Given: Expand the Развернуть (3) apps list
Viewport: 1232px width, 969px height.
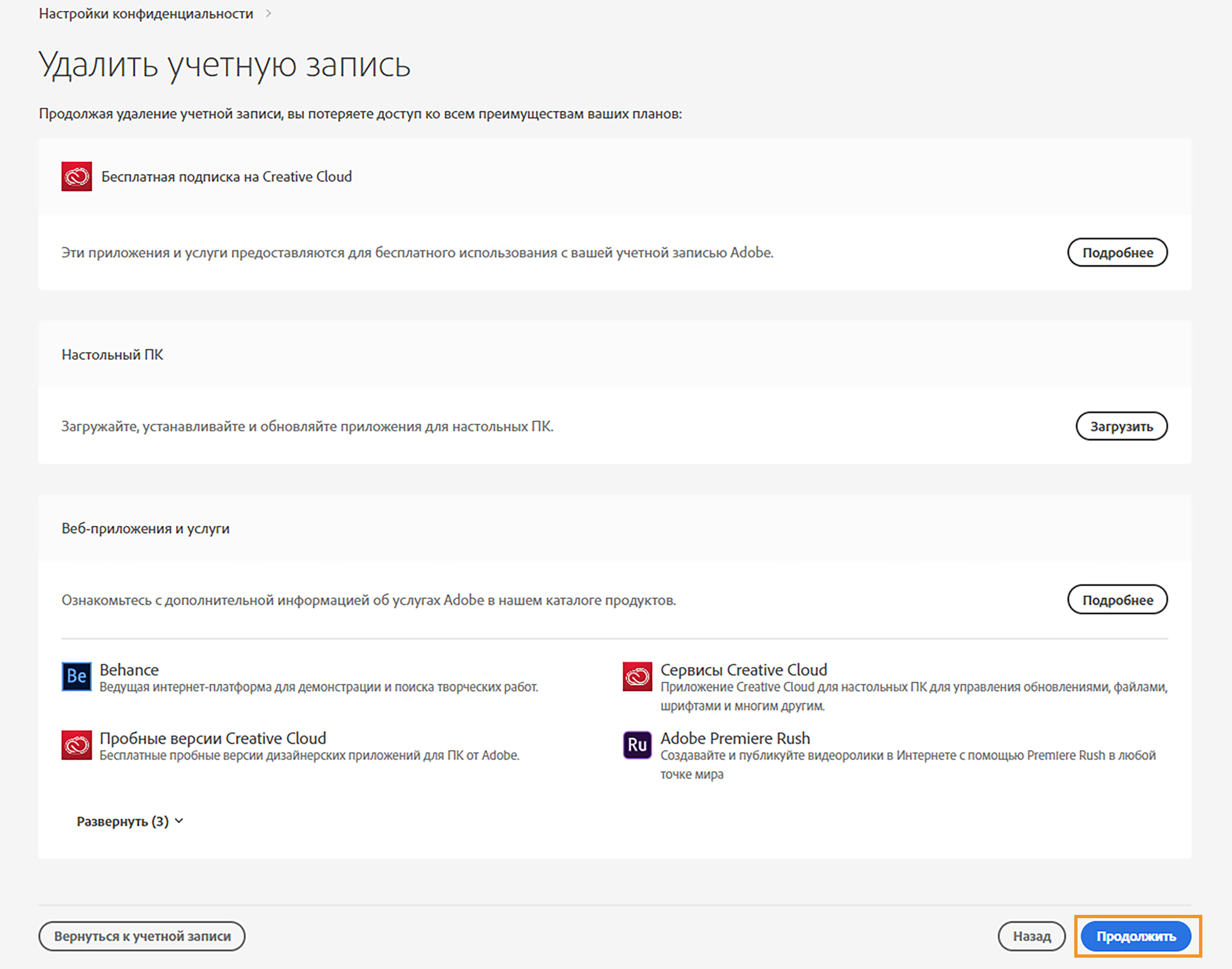Looking at the screenshot, I should pyautogui.click(x=123, y=822).
